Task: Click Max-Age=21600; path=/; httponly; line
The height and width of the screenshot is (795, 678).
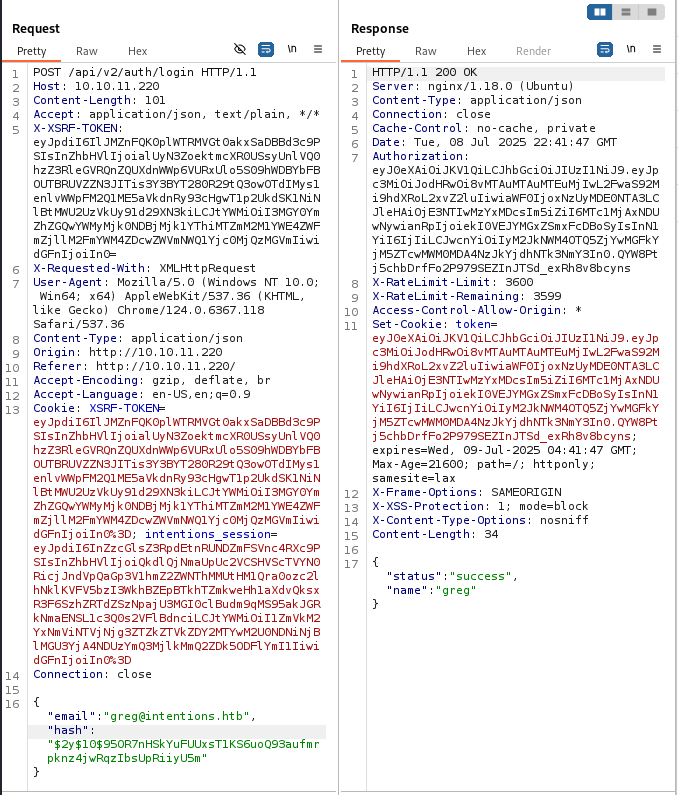Action: [x=483, y=464]
